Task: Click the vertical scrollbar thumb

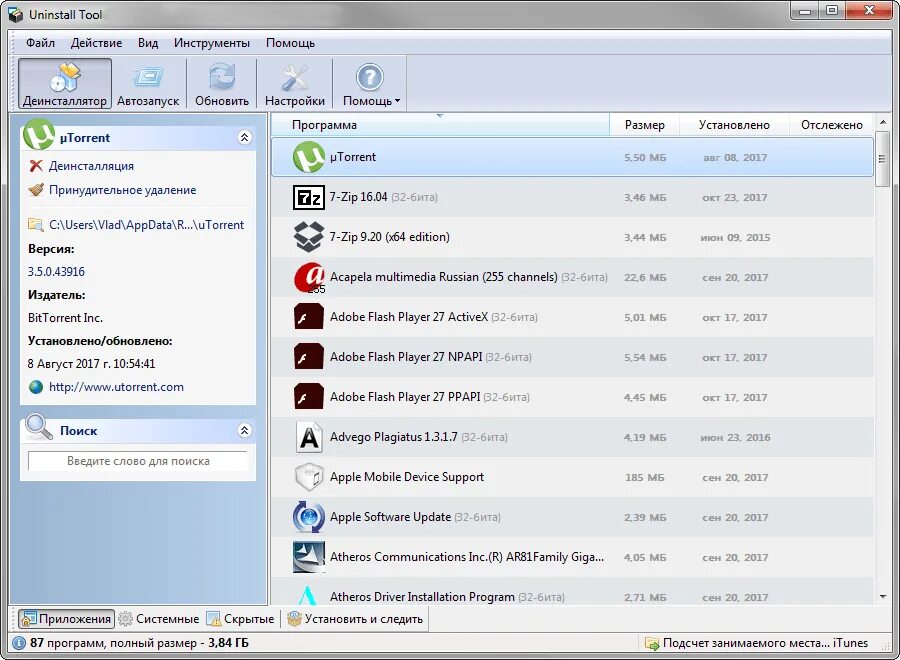Action: [x=883, y=158]
